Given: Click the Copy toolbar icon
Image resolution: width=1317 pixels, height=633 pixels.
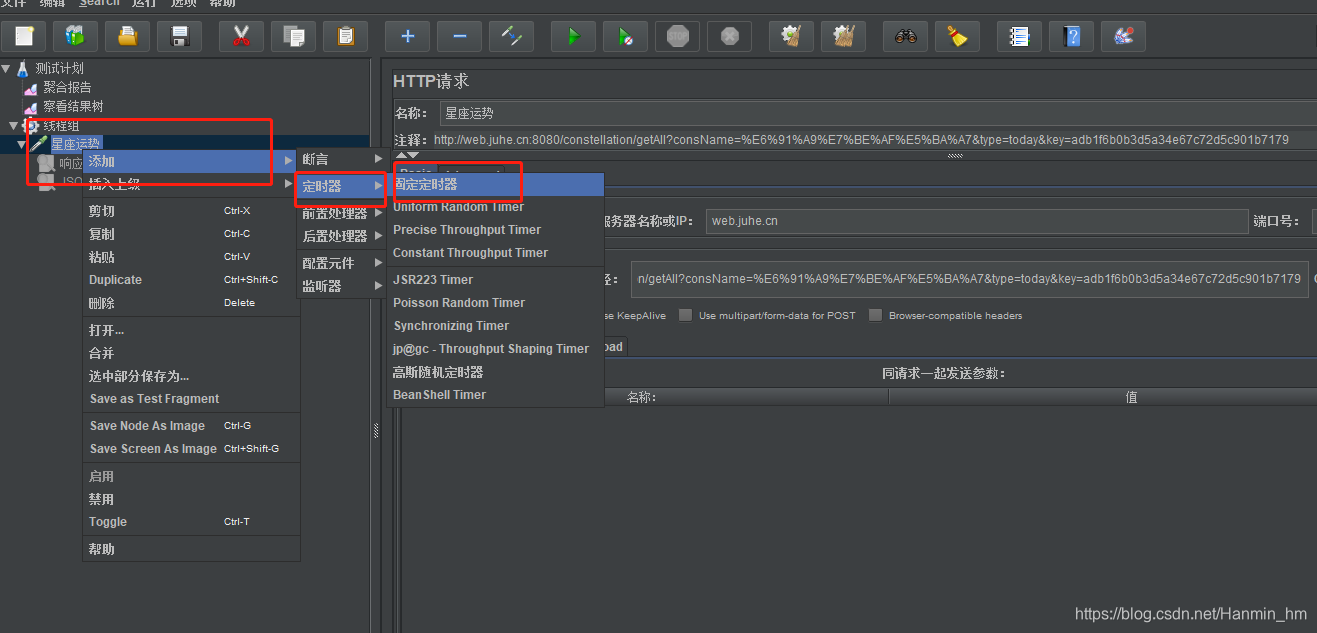Looking at the screenshot, I should [293, 37].
